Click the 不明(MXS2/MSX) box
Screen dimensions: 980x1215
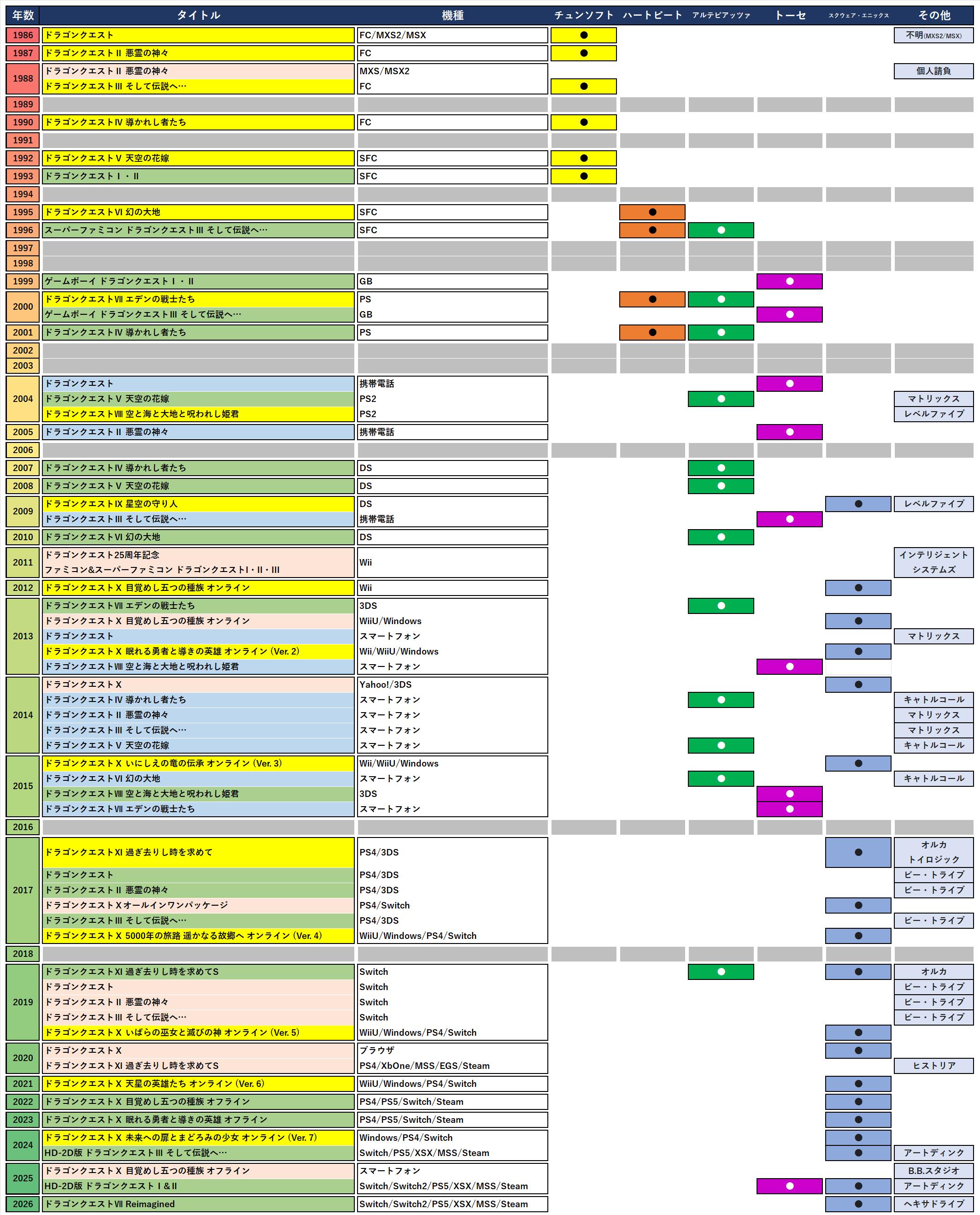click(x=933, y=35)
